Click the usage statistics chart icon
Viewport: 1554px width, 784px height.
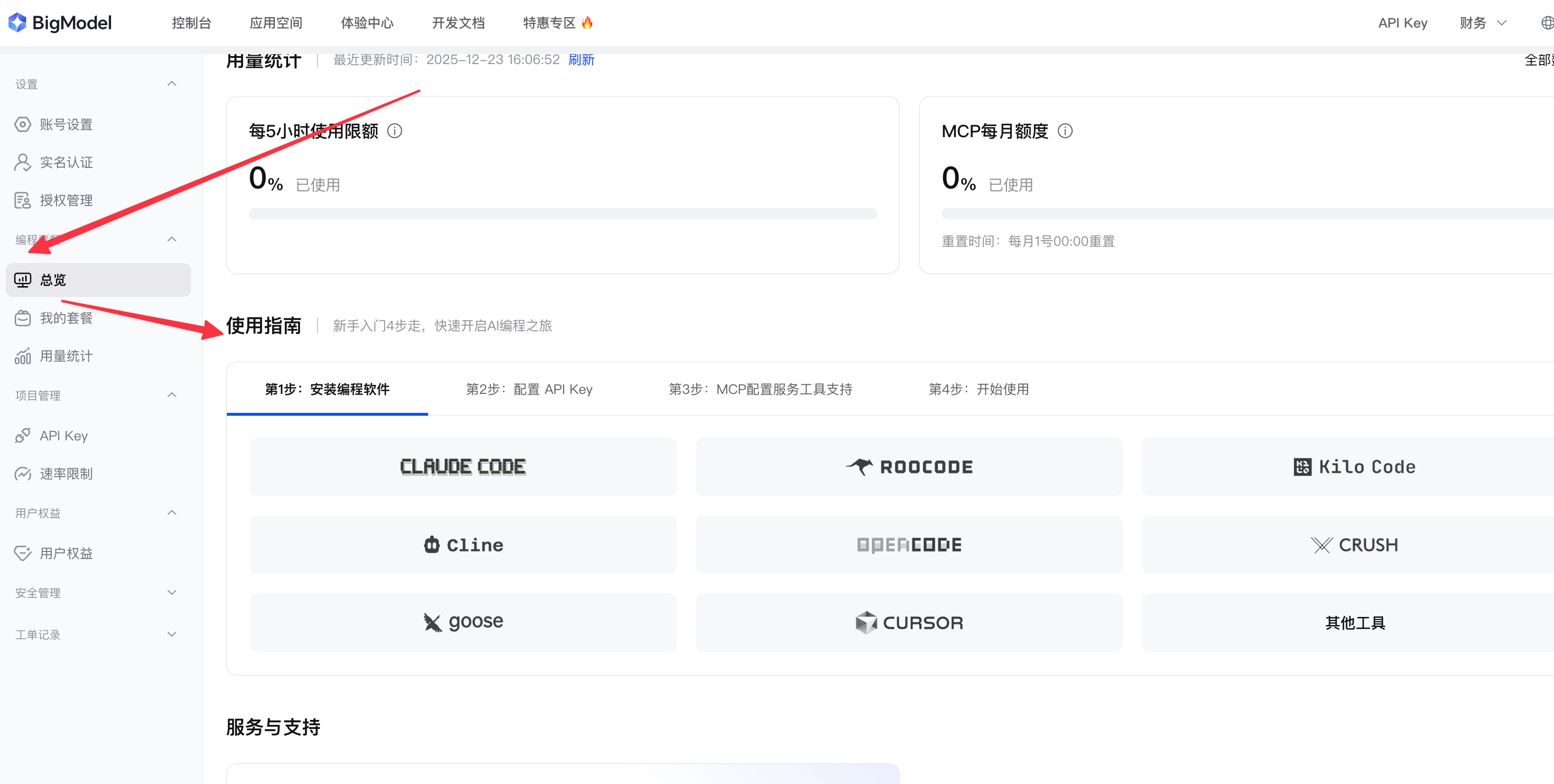[22, 356]
